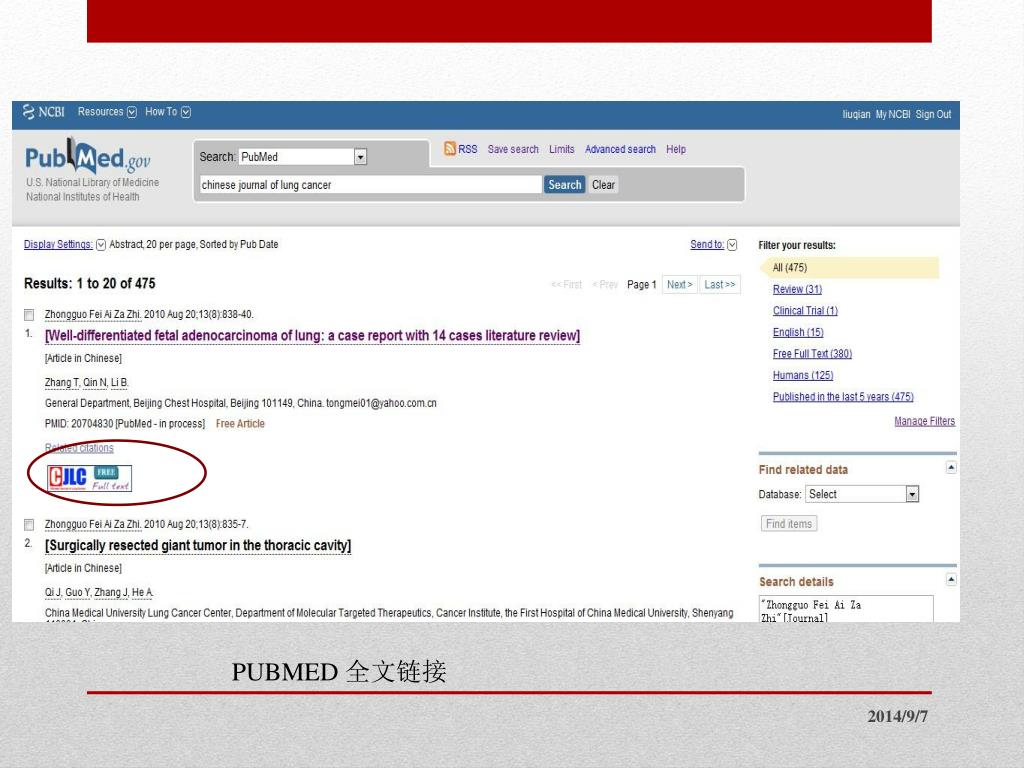Expand the Send to dropdown arrow

732,245
